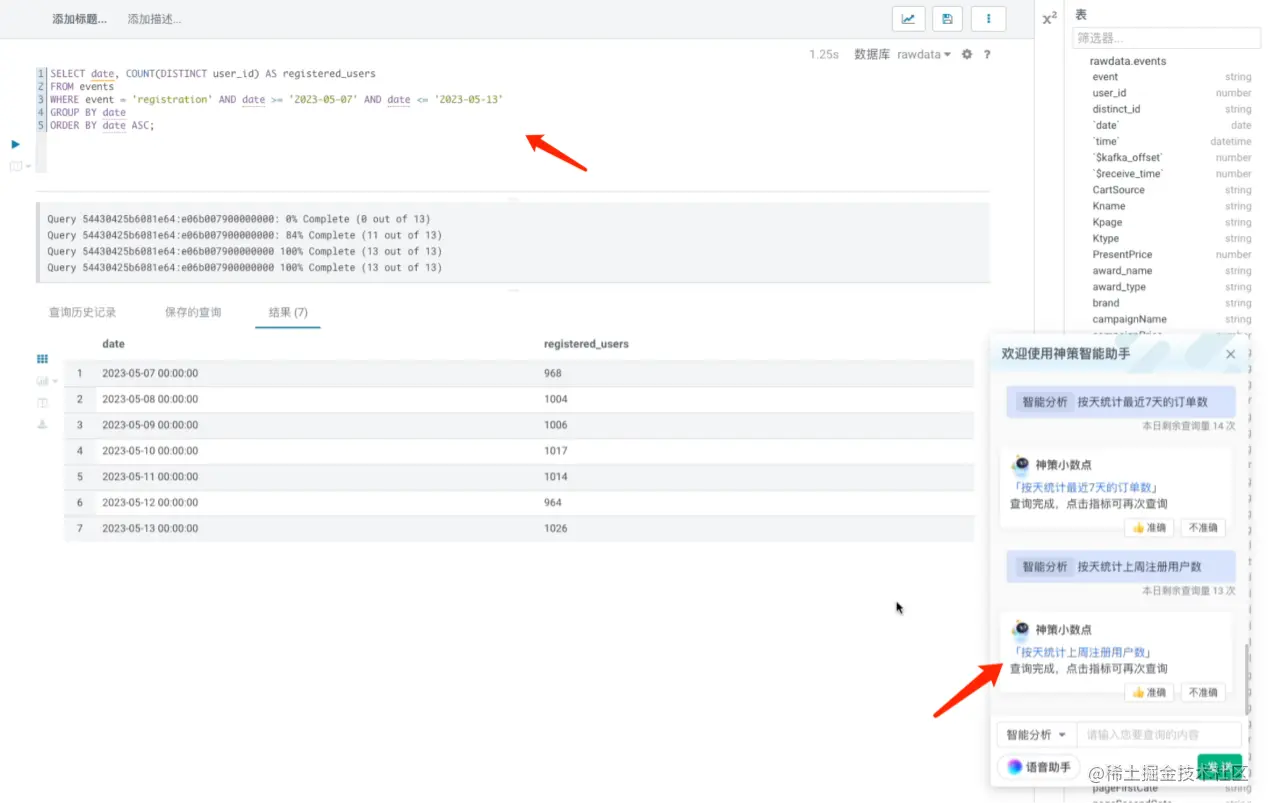This screenshot has width=1271, height=806.
Task: Mark the 订单数 answer as 准确
Action: tap(1149, 527)
